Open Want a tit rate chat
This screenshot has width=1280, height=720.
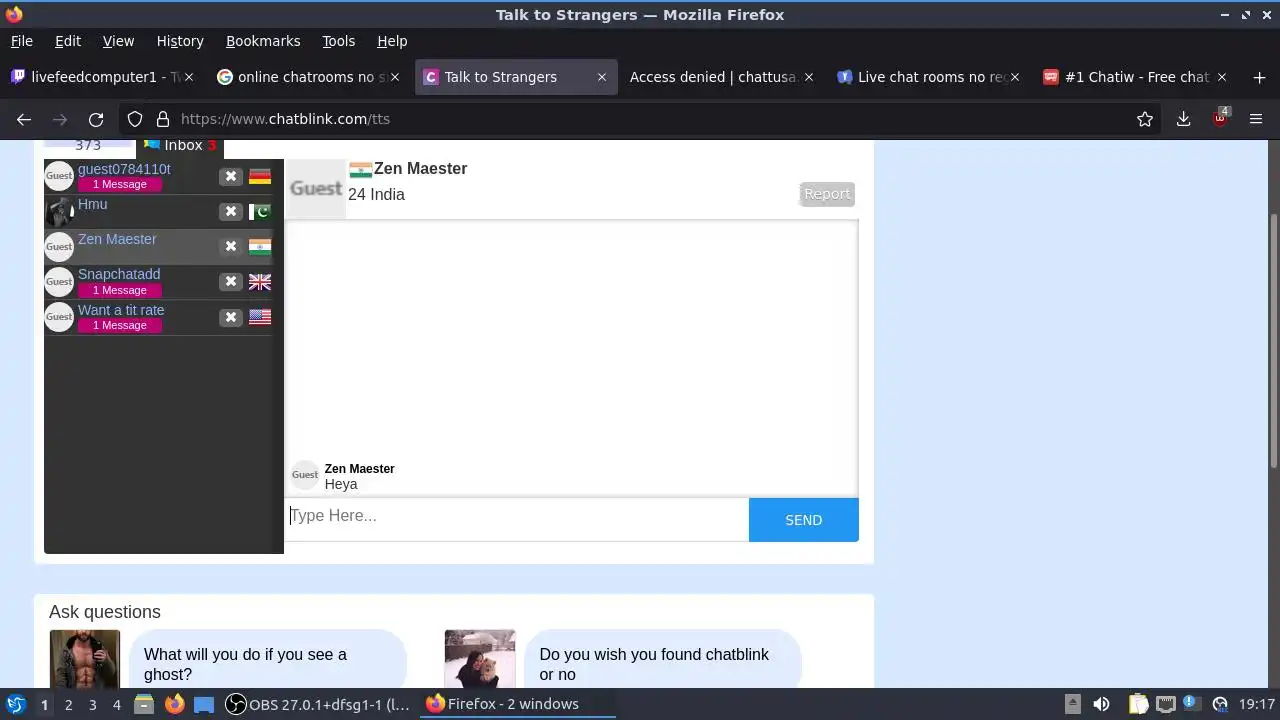[158, 317]
